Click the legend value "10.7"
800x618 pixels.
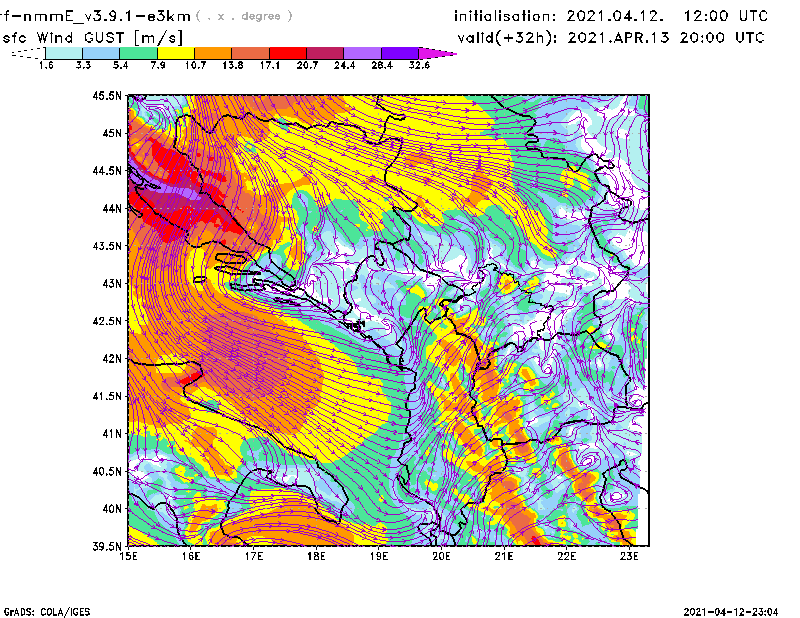click(195, 65)
